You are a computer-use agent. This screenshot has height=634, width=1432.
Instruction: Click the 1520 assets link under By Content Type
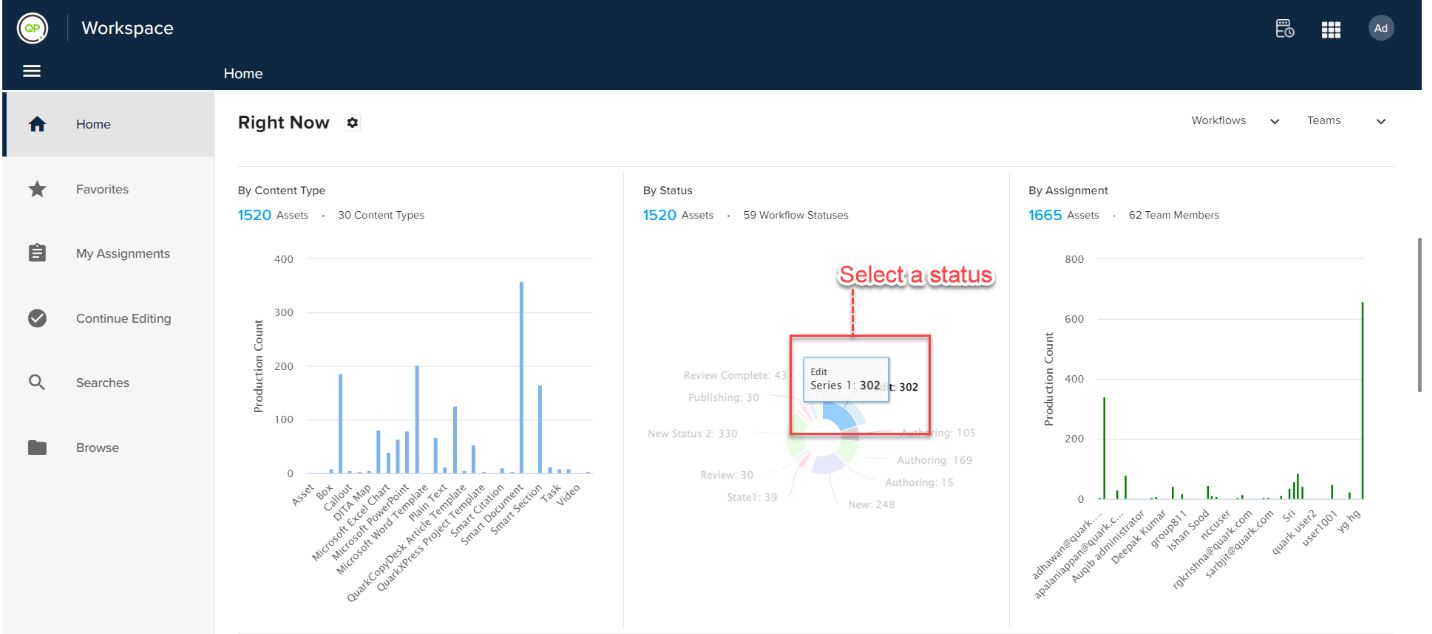tap(255, 215)
